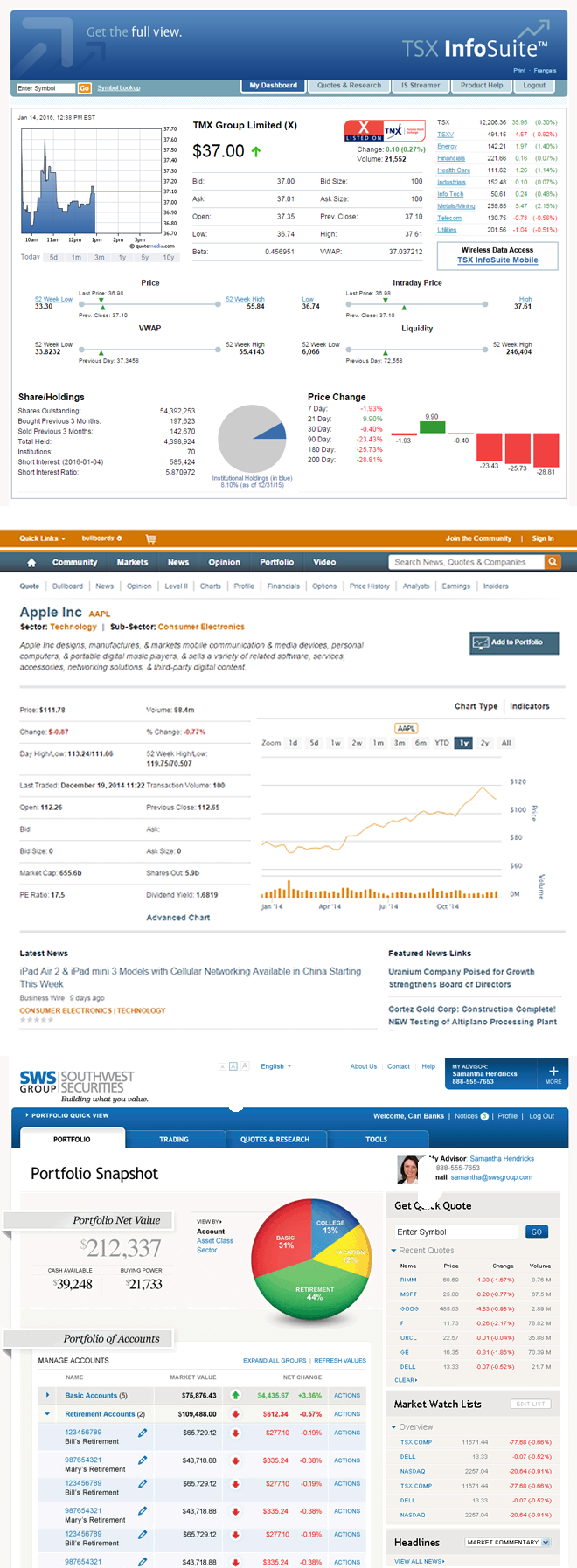Open the Market Commentary dropdown
Image resolution: width=577 pixels, height=1568 pixels.
507,1542
